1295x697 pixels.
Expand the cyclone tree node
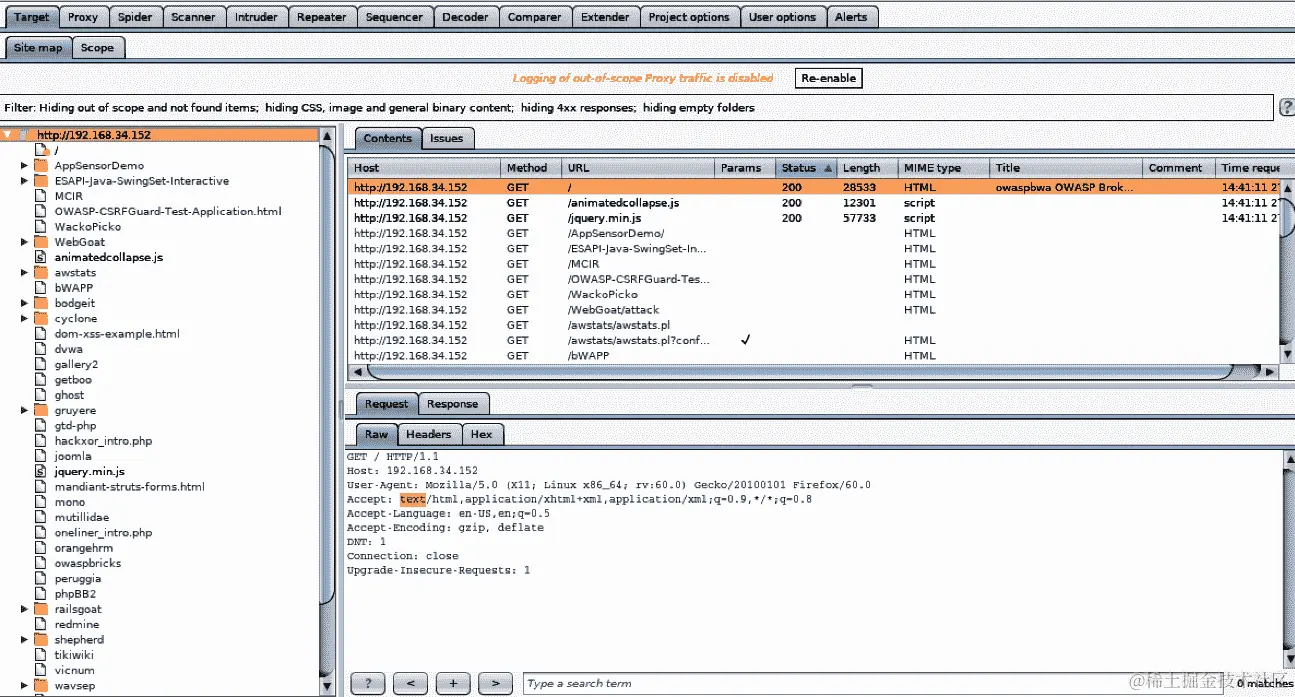[24, 319]
